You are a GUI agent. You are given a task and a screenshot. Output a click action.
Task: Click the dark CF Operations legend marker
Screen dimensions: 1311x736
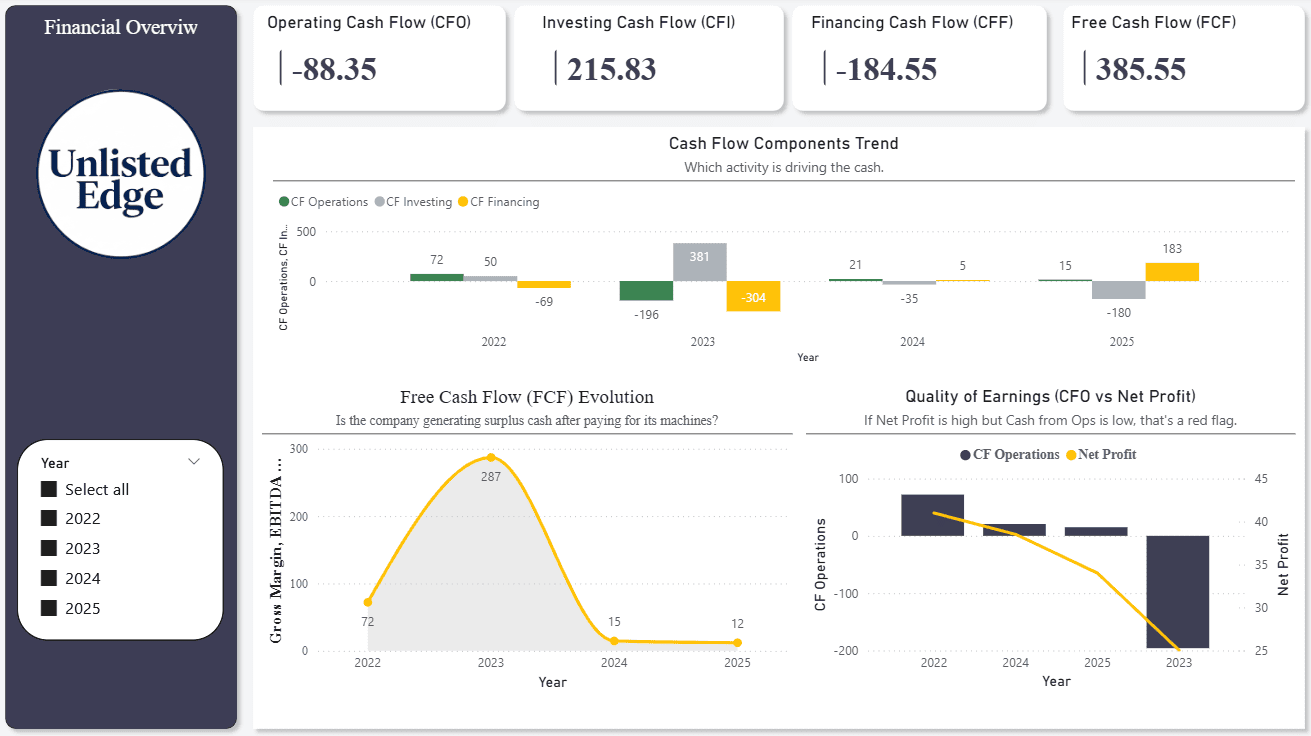click(965, 455)
